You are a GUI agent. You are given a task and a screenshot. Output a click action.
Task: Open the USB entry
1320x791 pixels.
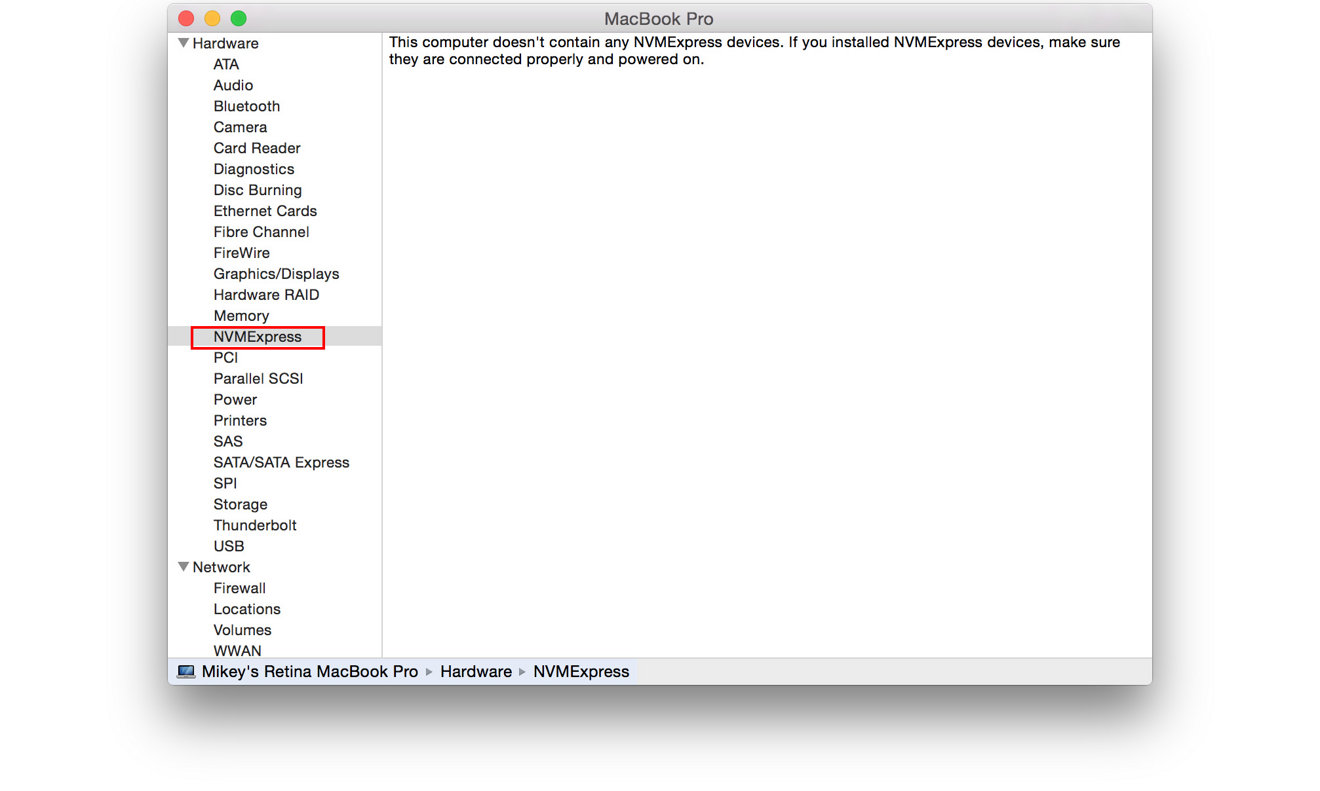[x=229, y=547]
